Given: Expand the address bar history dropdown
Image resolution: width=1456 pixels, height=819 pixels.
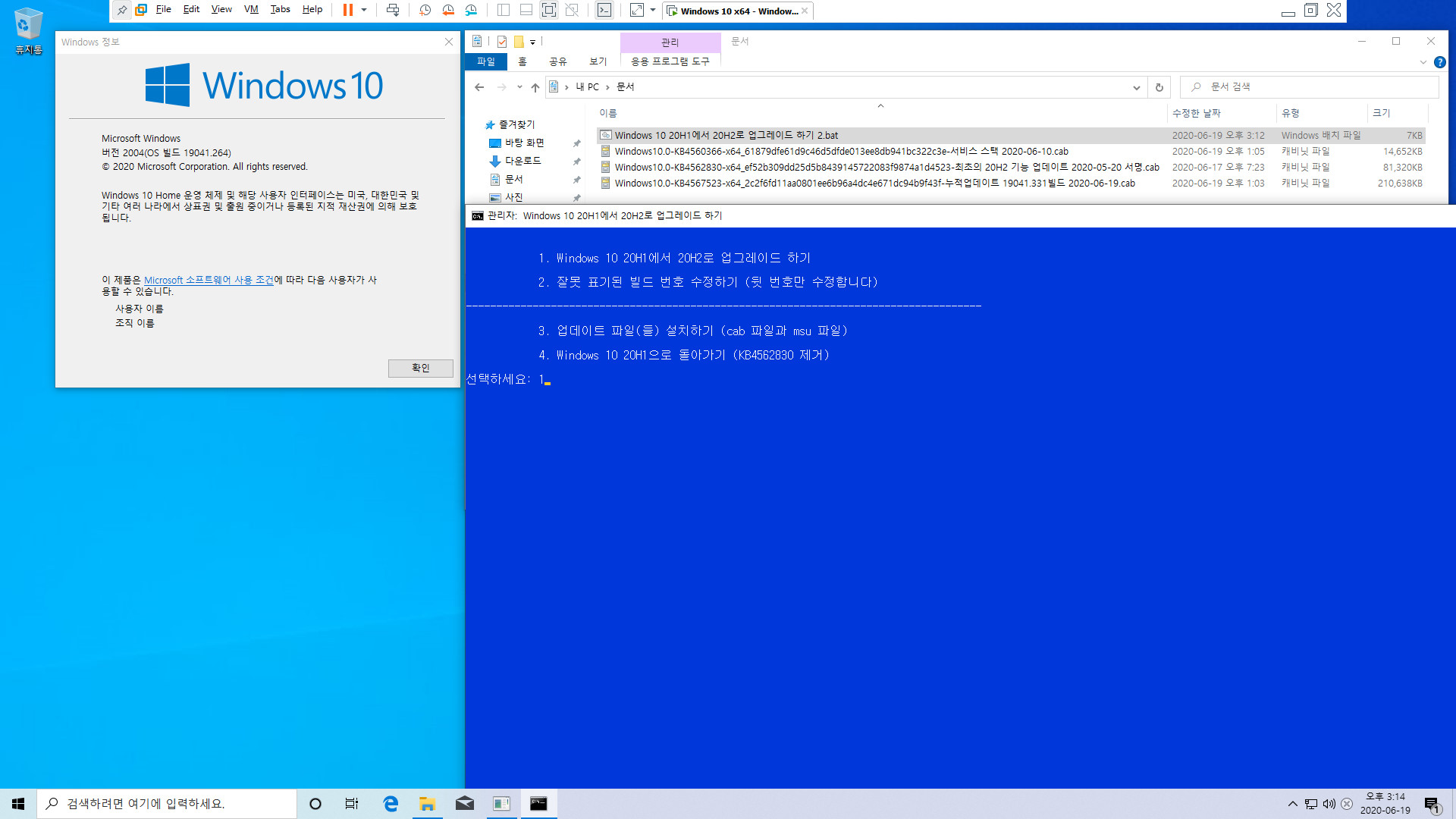Looking at the screenshot, I should coord(1136,87).
